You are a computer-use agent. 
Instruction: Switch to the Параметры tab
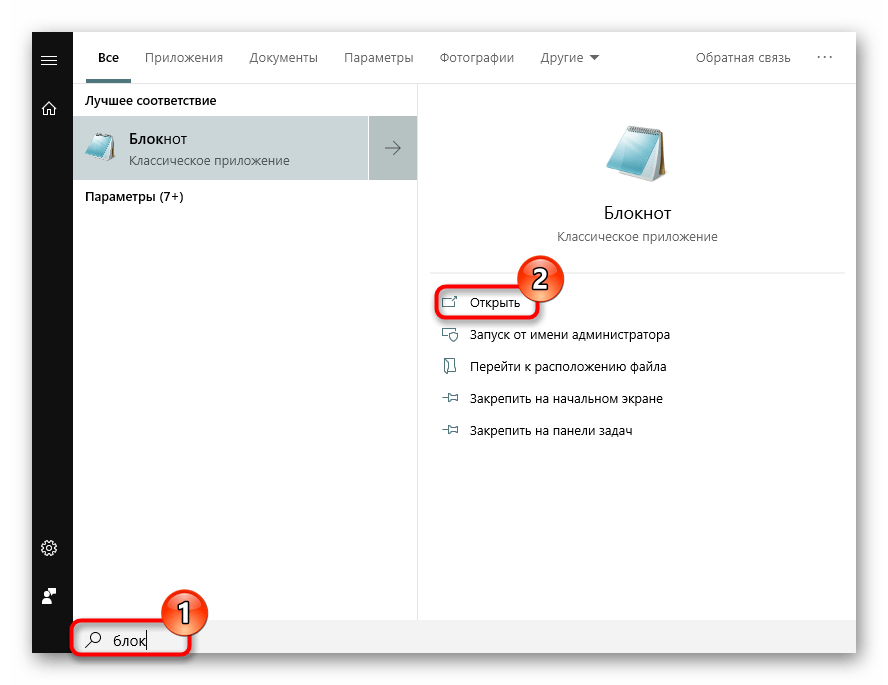(378, 58)
